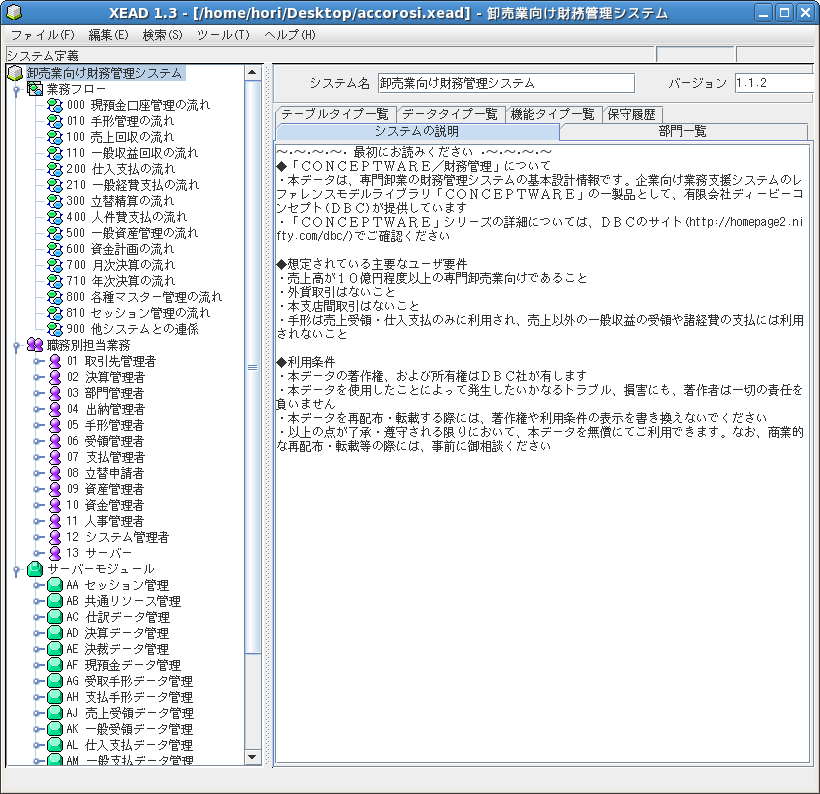Select 810 セッション管理の流れ in the tree
820x794 pixels.
(139, 313)
